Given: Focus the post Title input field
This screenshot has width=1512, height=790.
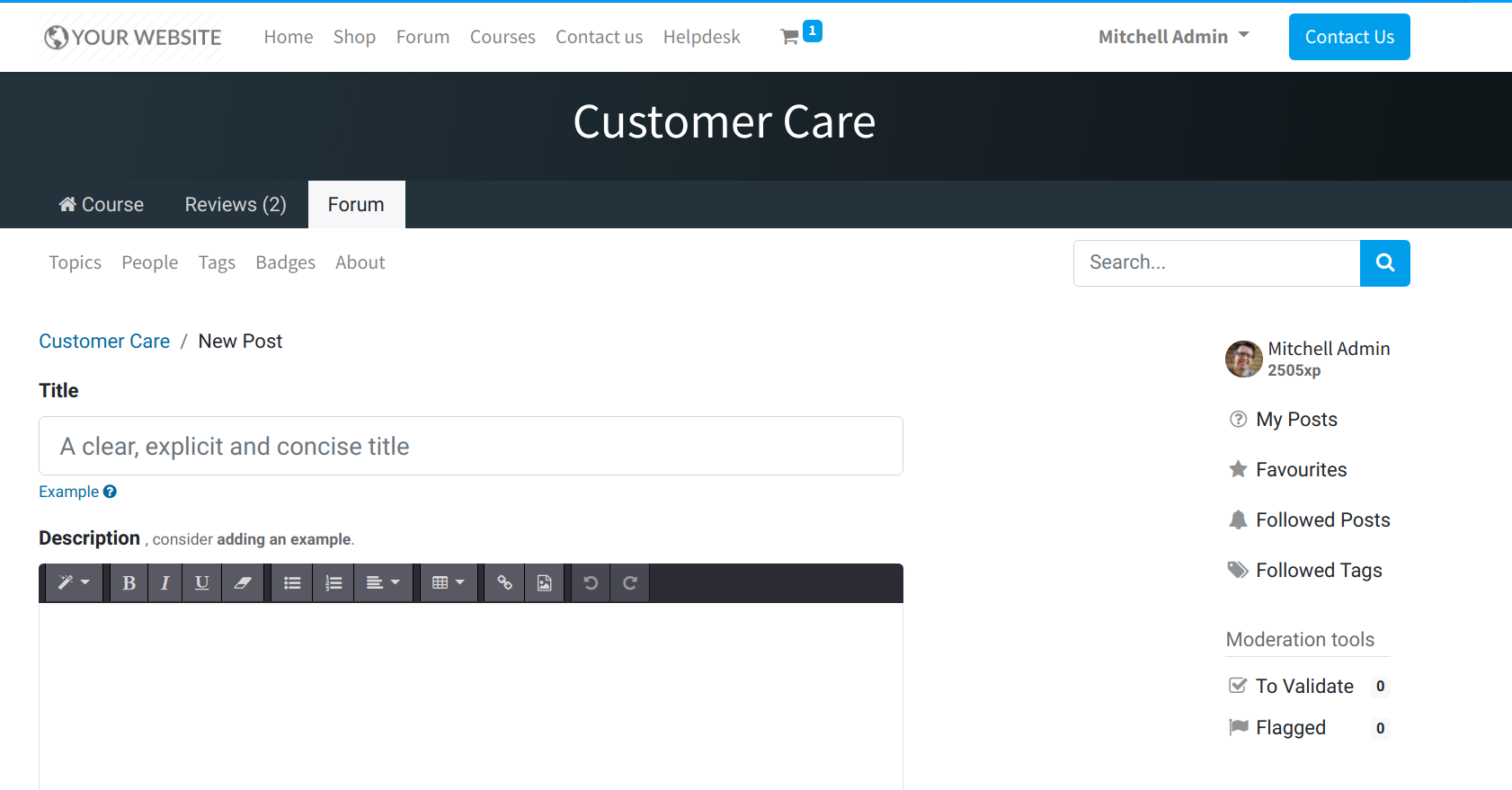Looking at the screenshot, I should tap(471, 446).
